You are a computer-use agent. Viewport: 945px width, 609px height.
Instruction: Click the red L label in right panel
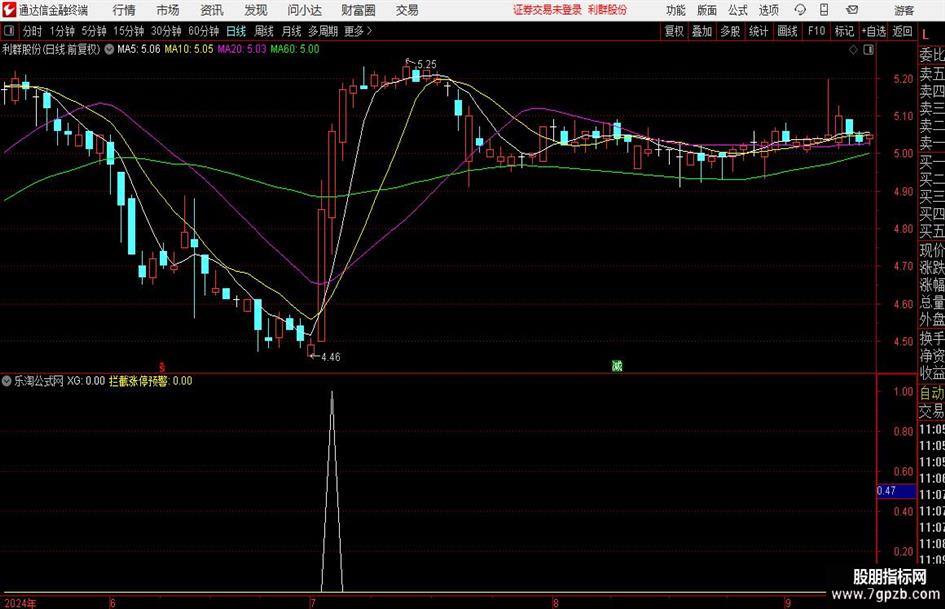(x=925, y=35)
